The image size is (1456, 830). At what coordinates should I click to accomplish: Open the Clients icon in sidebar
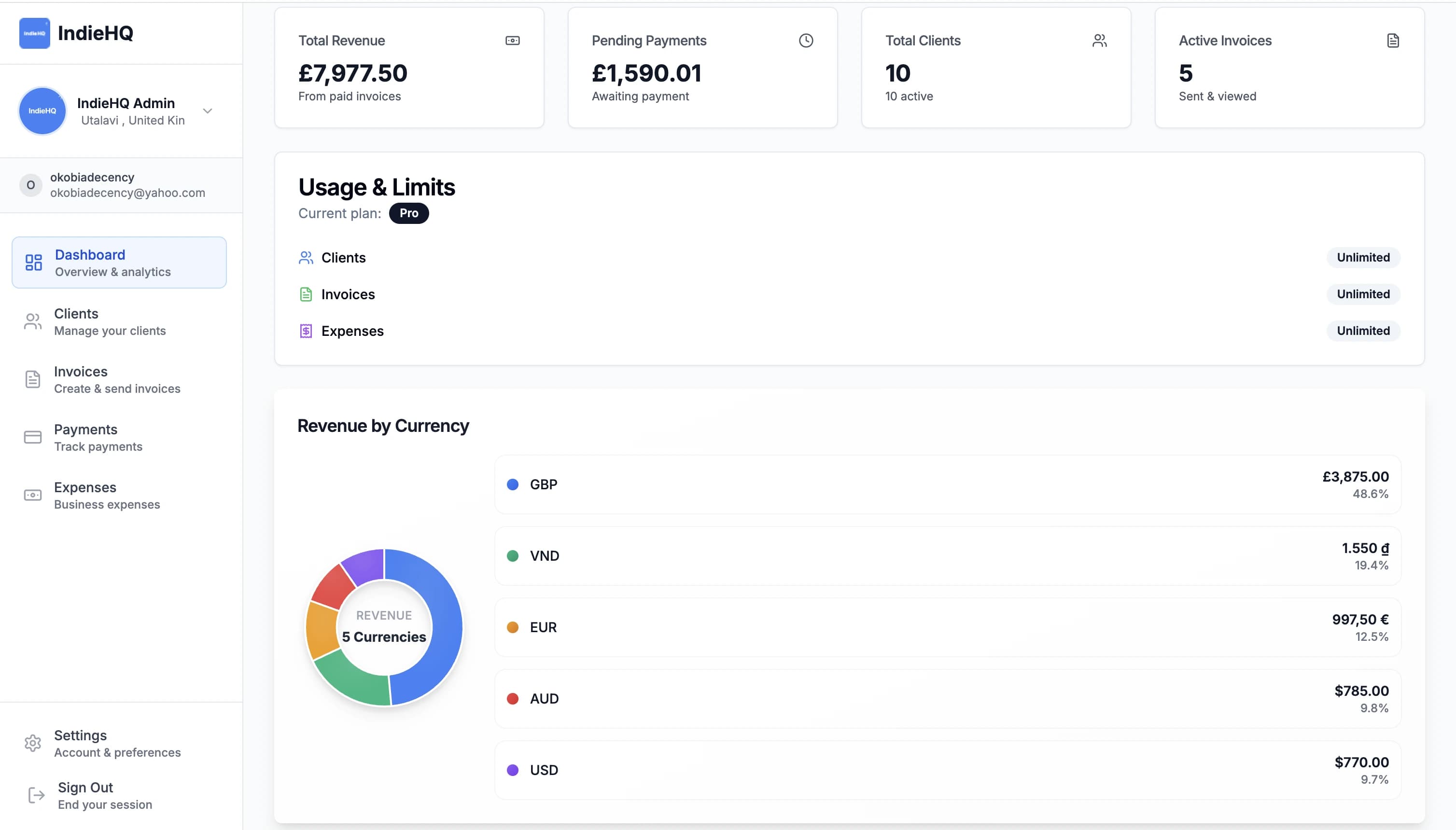coord(32,321)
